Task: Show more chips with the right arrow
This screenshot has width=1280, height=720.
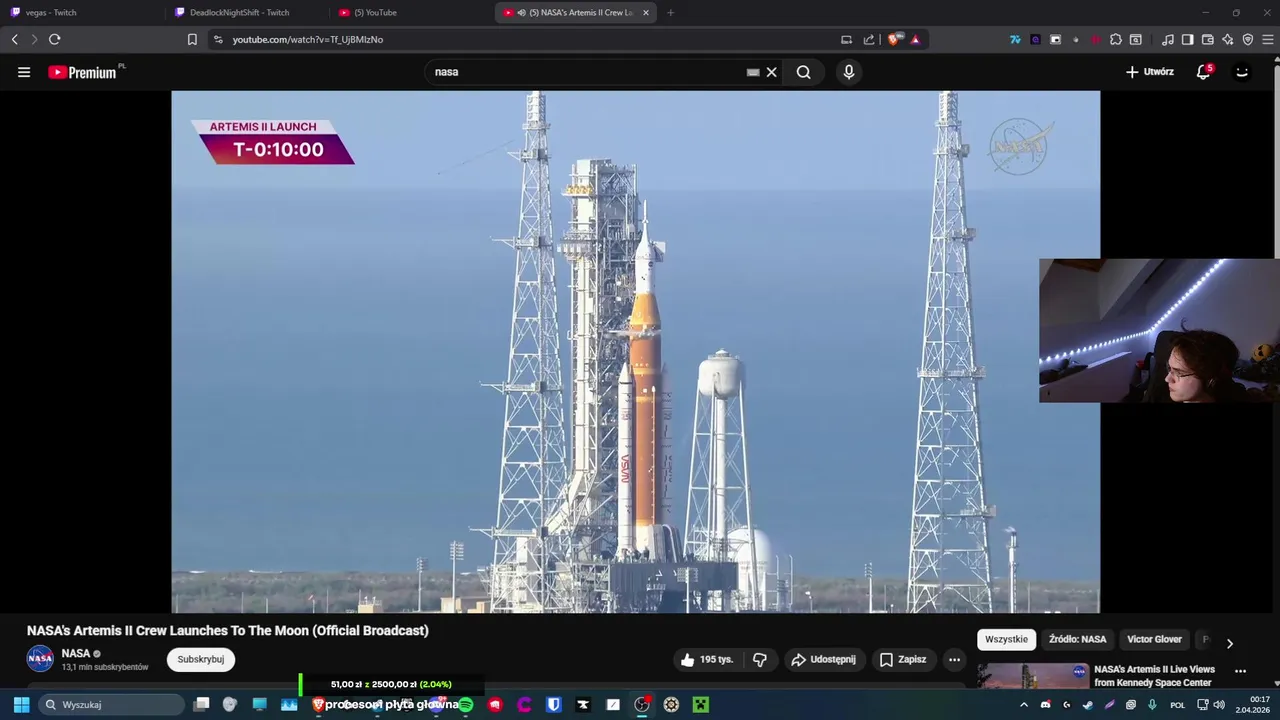Action: 1230,643
